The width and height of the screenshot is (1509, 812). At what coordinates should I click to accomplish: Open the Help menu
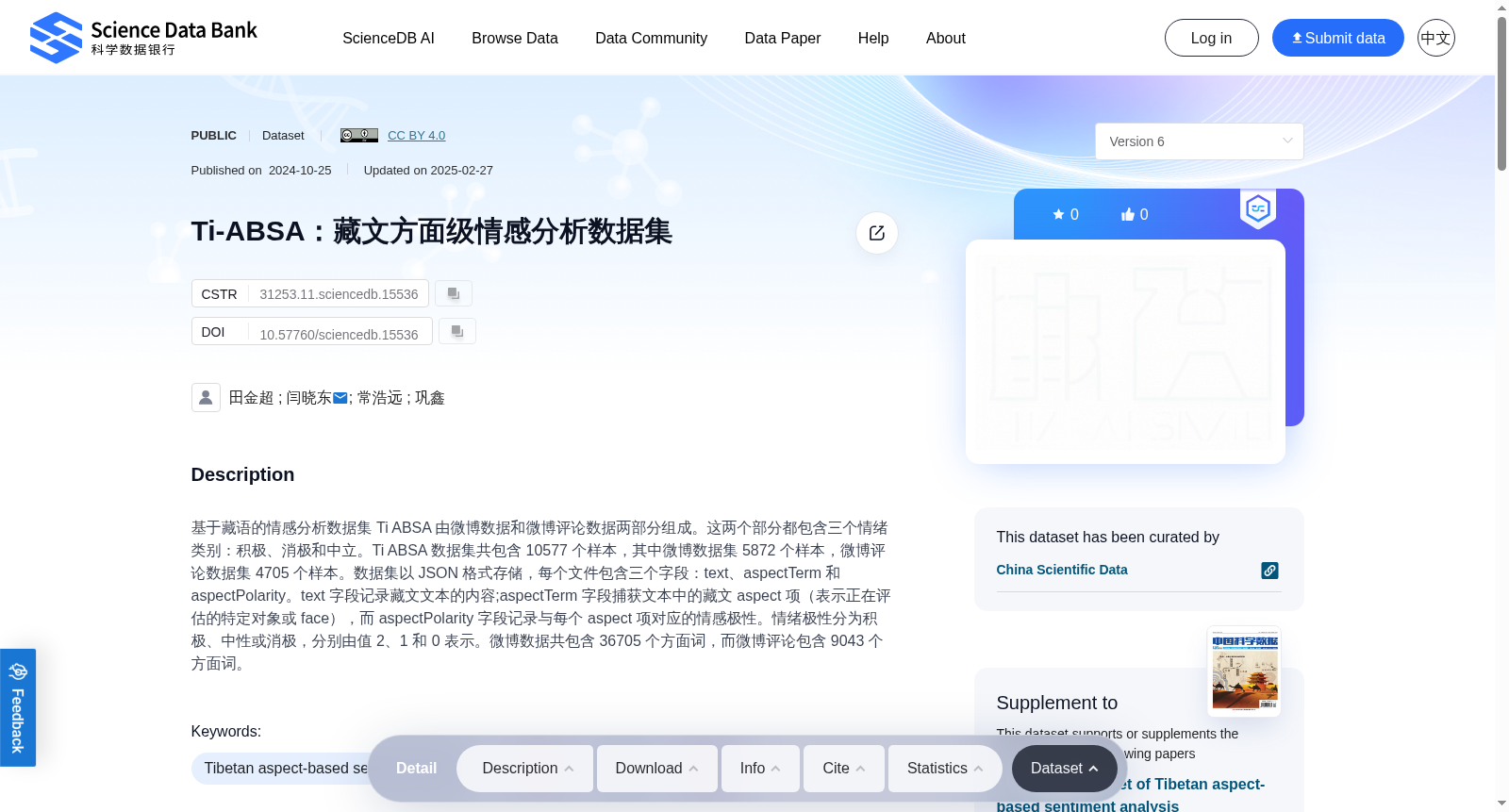coord(873,38)
